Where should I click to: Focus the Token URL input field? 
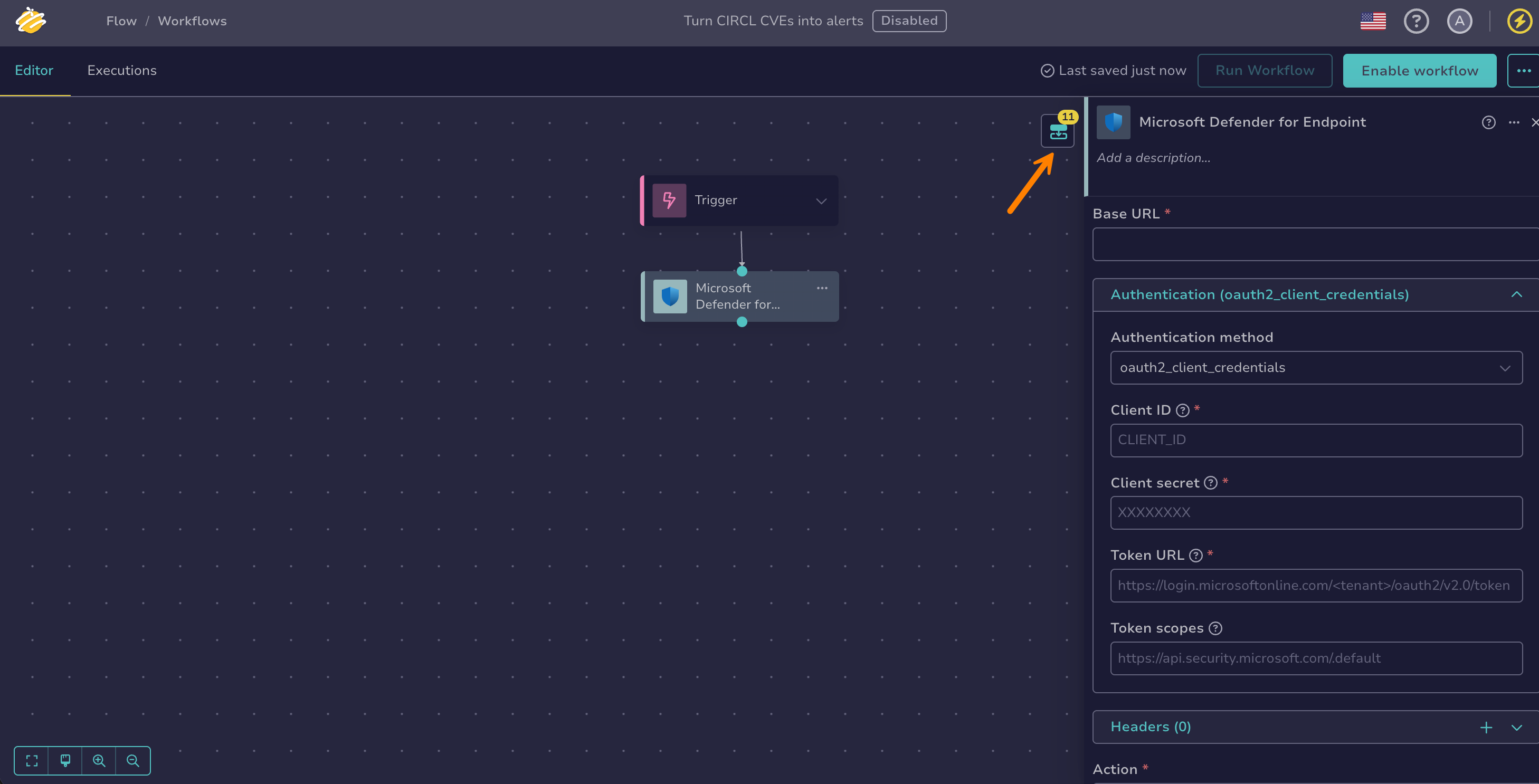pyautogui.click(x=1316, y=586)
